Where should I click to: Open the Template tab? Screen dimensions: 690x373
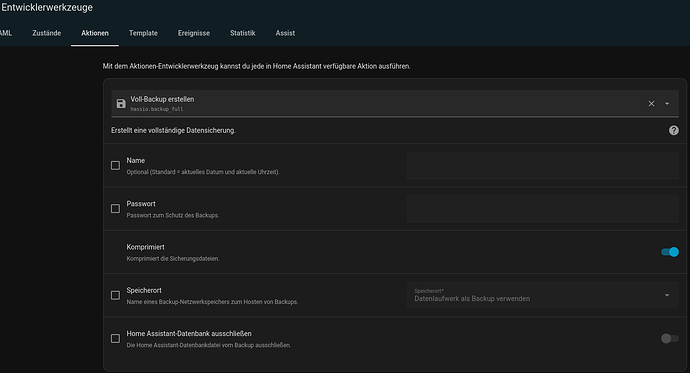[143, 33]
